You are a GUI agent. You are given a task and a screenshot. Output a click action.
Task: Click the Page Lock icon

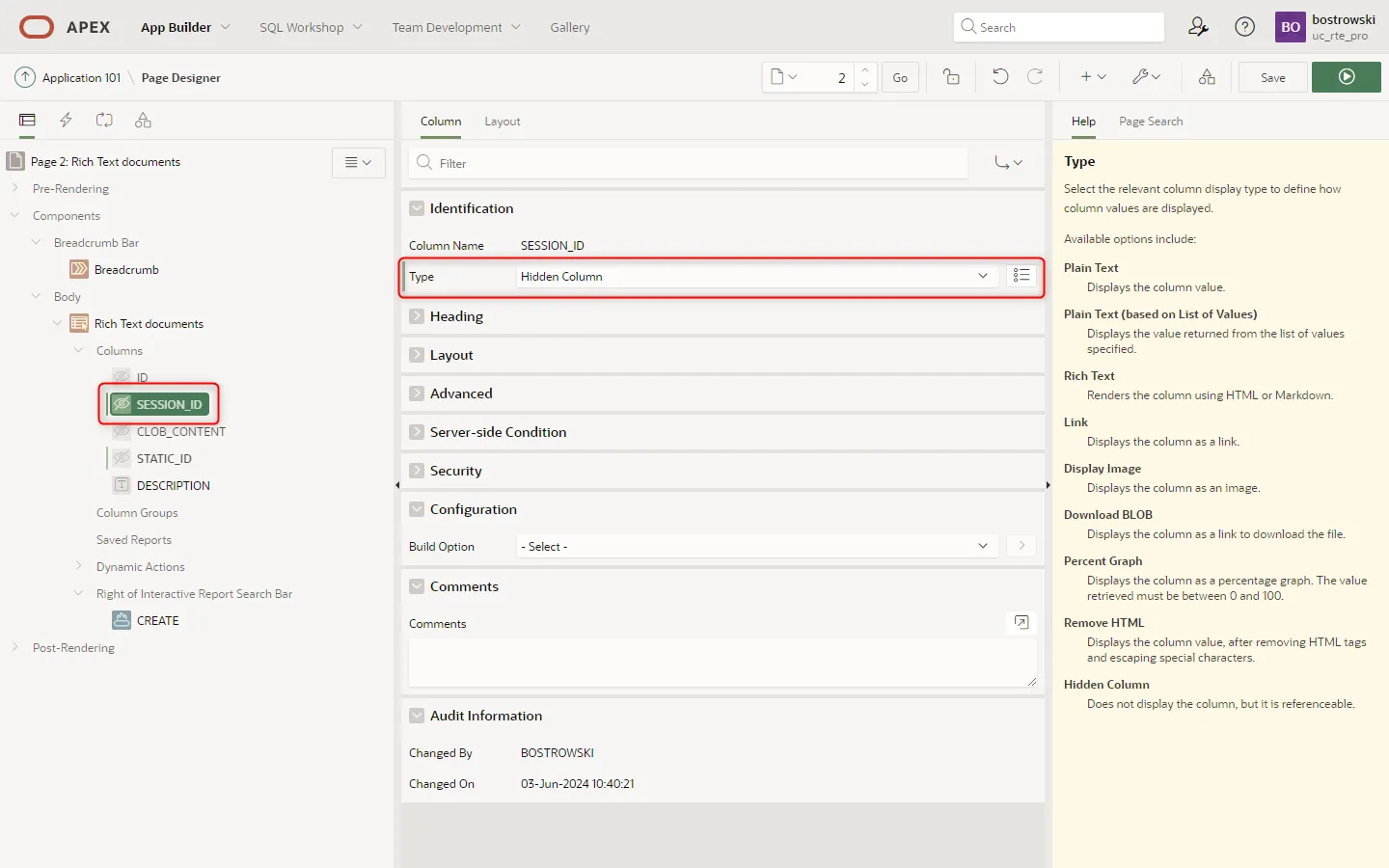[951, 77]
